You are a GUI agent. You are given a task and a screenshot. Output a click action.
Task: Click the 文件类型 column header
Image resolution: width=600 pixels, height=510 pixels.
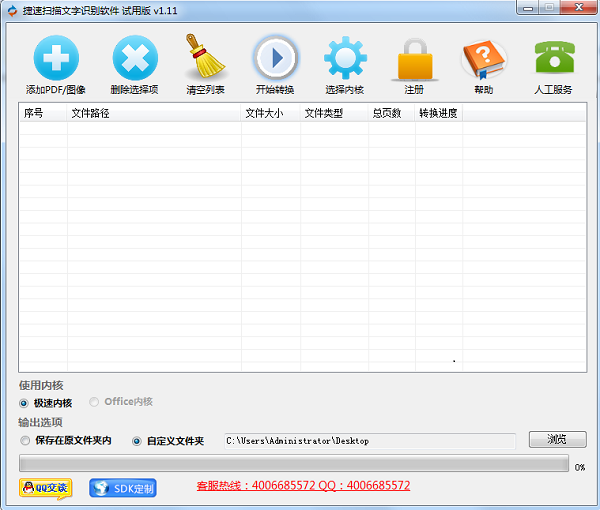coord(334,113)
